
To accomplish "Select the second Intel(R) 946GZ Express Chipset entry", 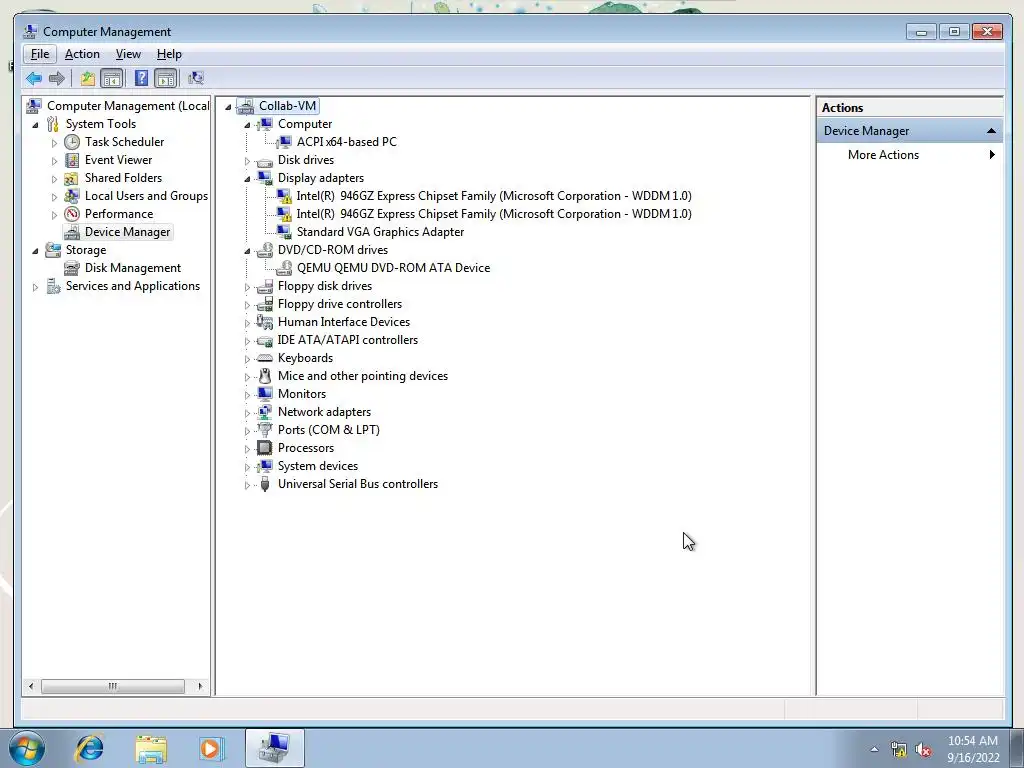I will (x=494, y=214).
